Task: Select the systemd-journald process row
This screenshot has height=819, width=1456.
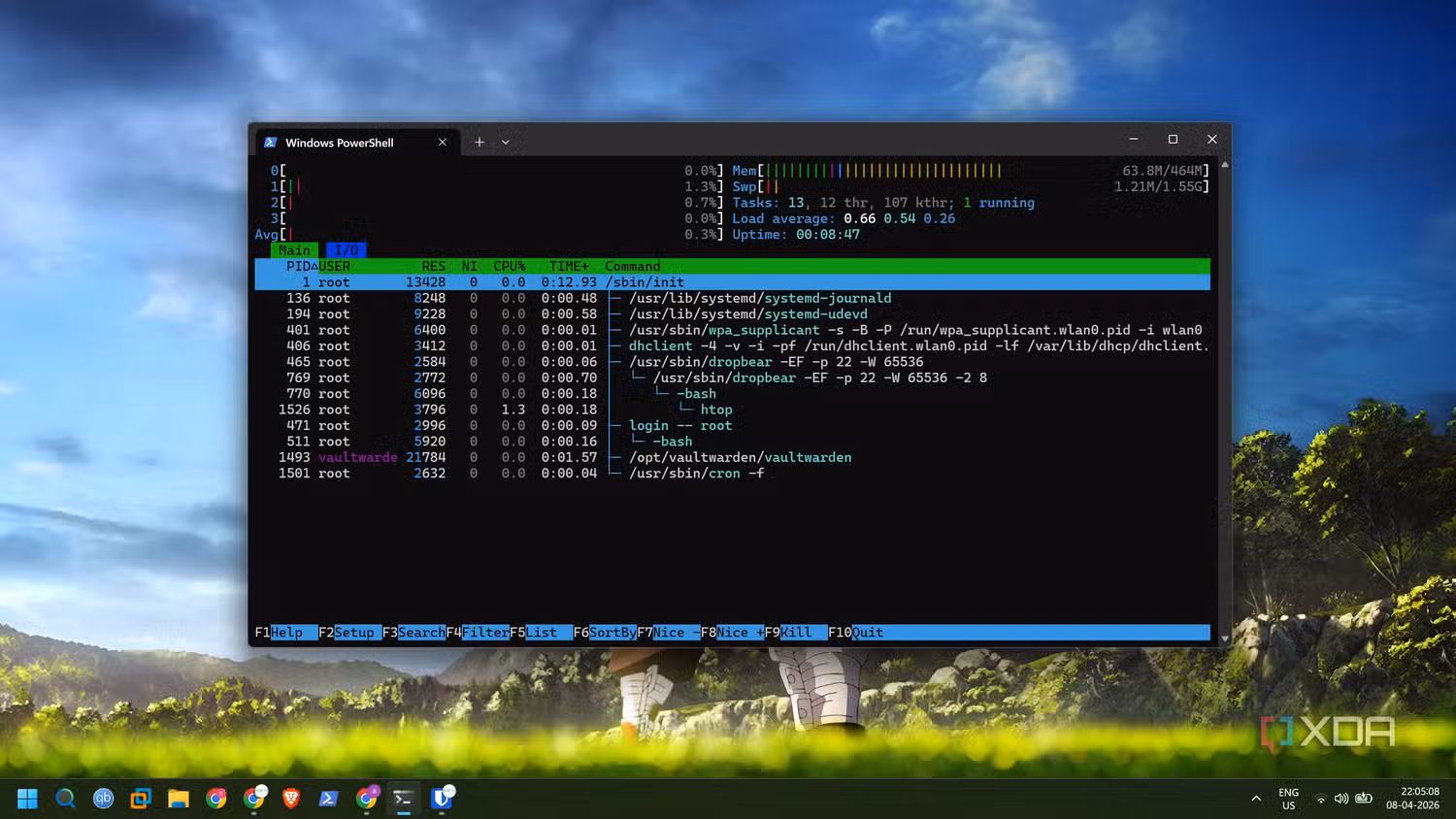Action: coord(732,298)
